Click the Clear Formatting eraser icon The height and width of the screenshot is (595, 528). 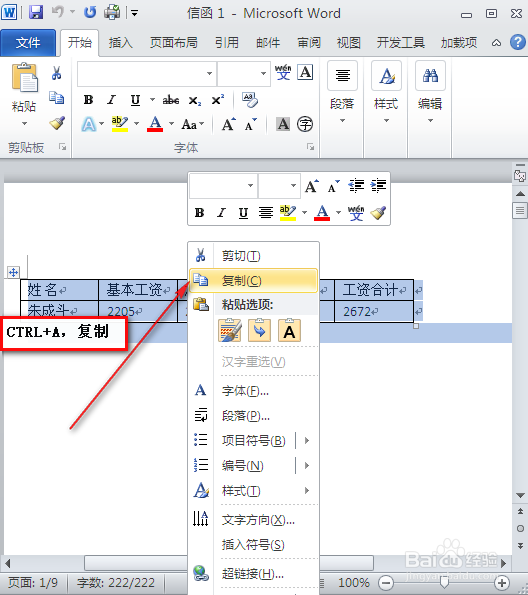click(x=250, y=100)
